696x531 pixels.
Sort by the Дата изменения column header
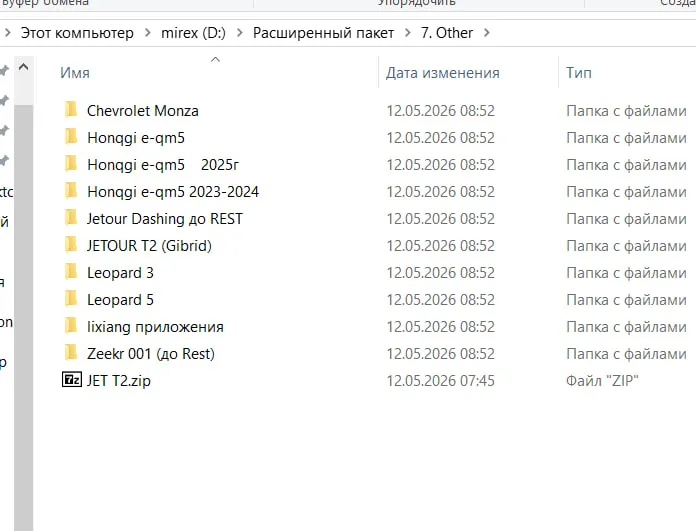pos(443,73)
